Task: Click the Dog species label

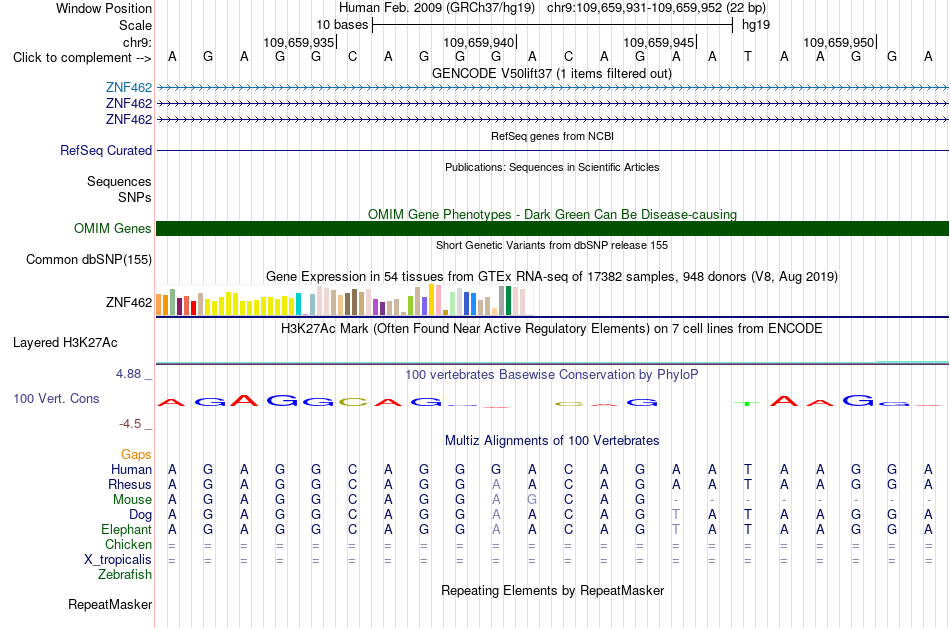Action: (140, 515)
